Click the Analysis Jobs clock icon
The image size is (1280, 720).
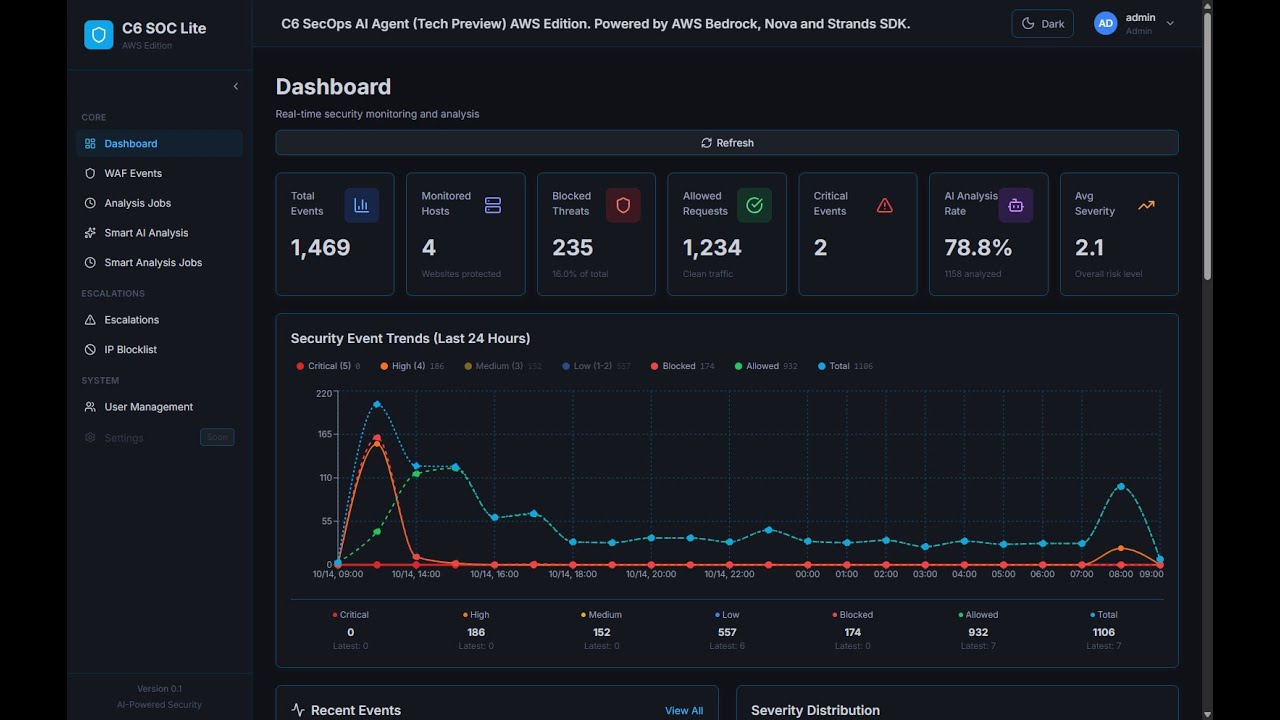click(90, 203)
